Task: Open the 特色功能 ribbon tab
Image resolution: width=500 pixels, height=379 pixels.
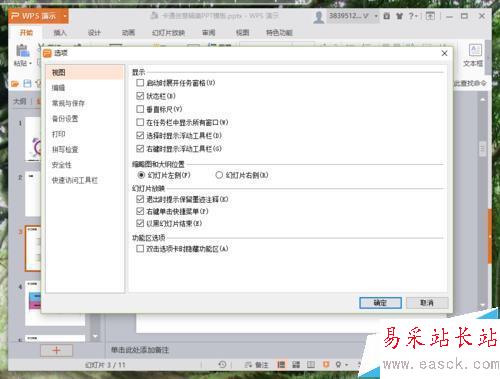Action: tap(279, 33)
